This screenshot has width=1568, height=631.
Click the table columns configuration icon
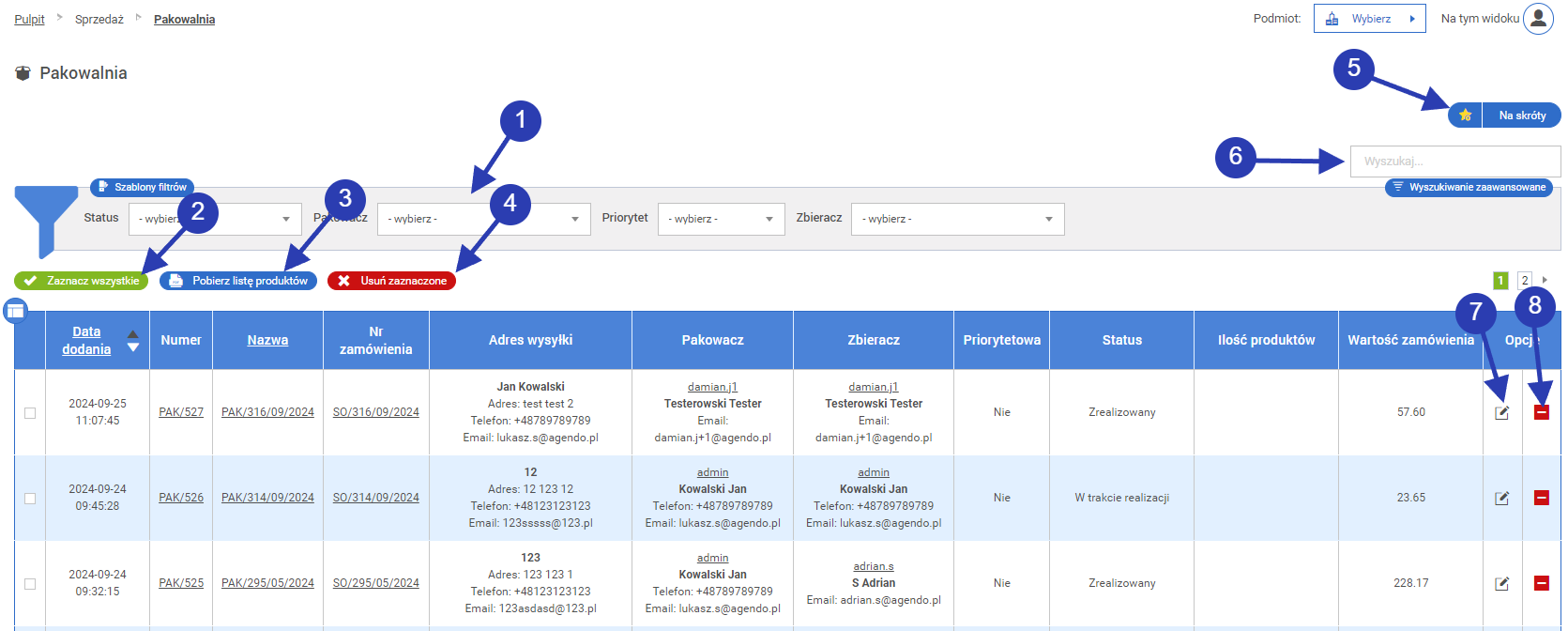(x=16, y=311)
